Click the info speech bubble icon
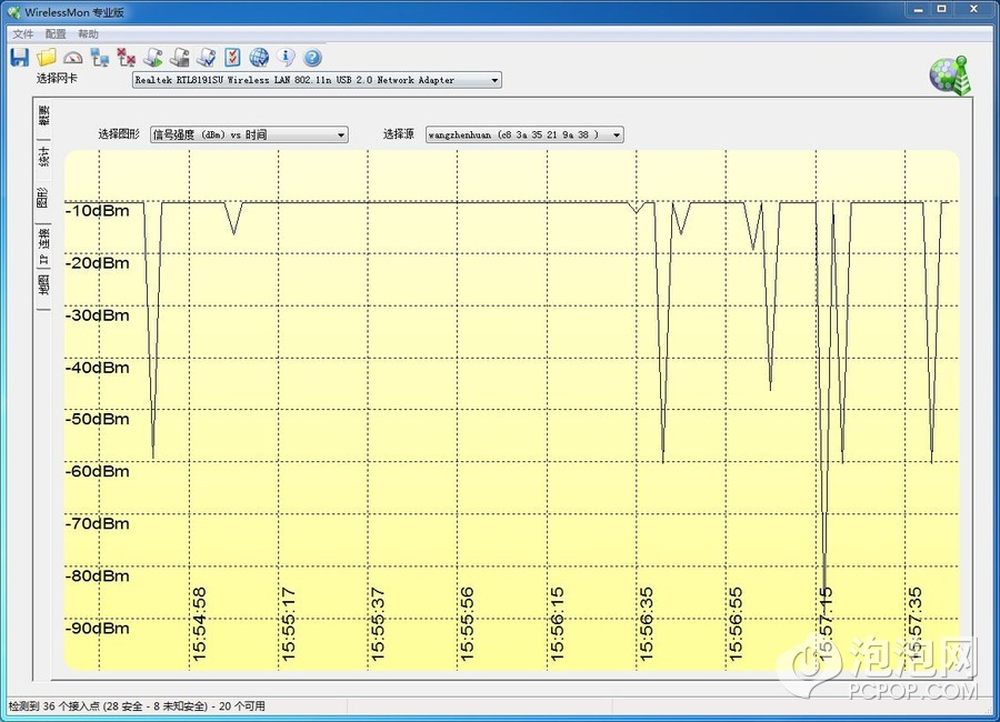Viewport: 1000px width, 722px height. pos(286,57)
